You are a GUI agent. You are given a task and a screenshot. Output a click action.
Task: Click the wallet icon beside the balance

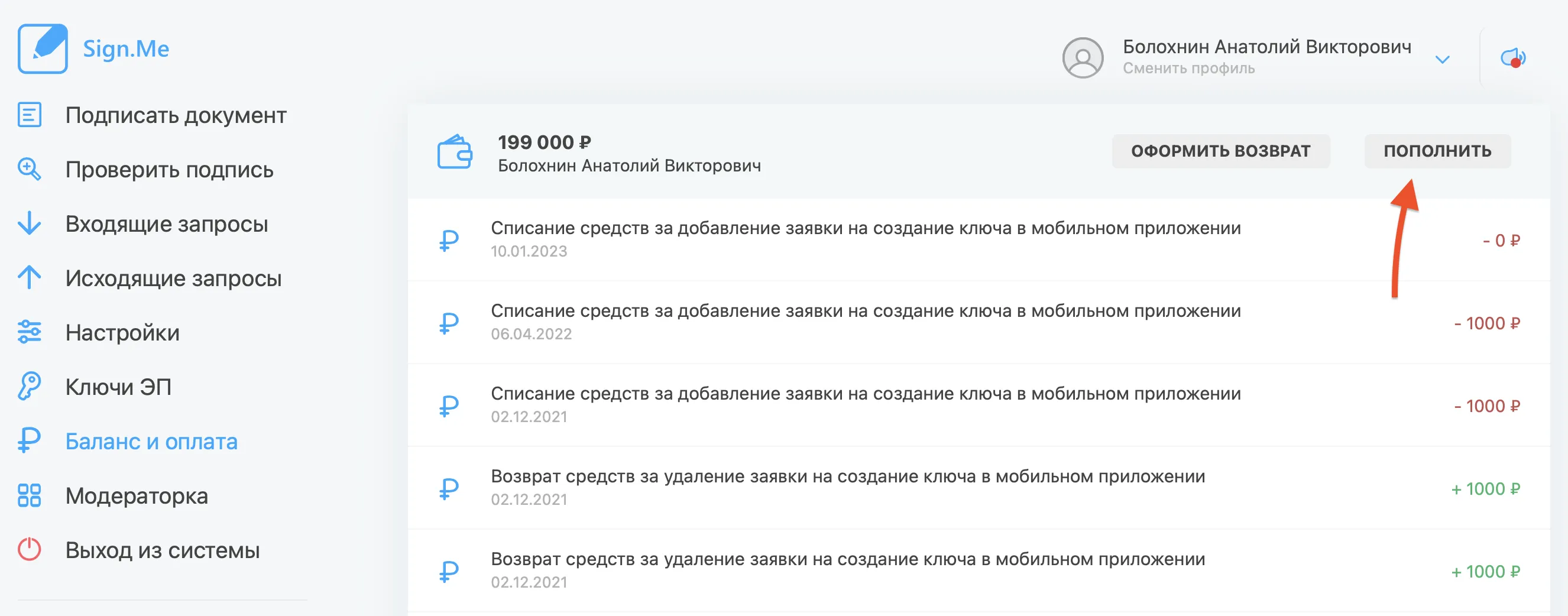pos(455,152)
